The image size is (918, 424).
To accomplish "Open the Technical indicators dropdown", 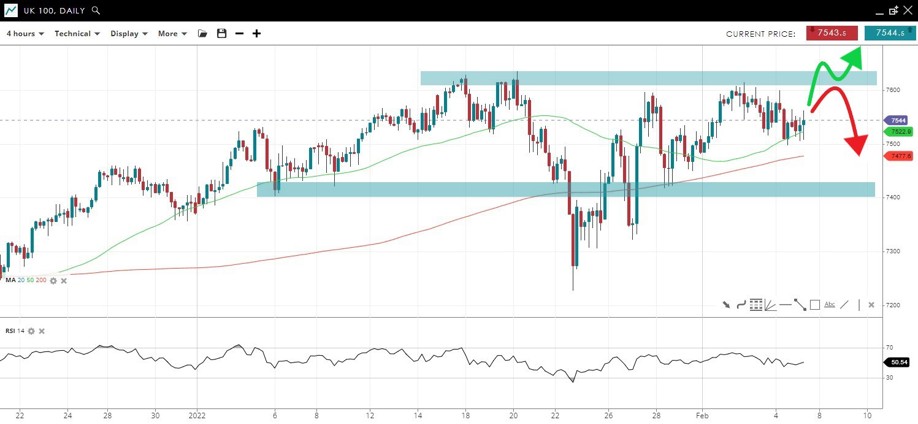I will 77,34.
